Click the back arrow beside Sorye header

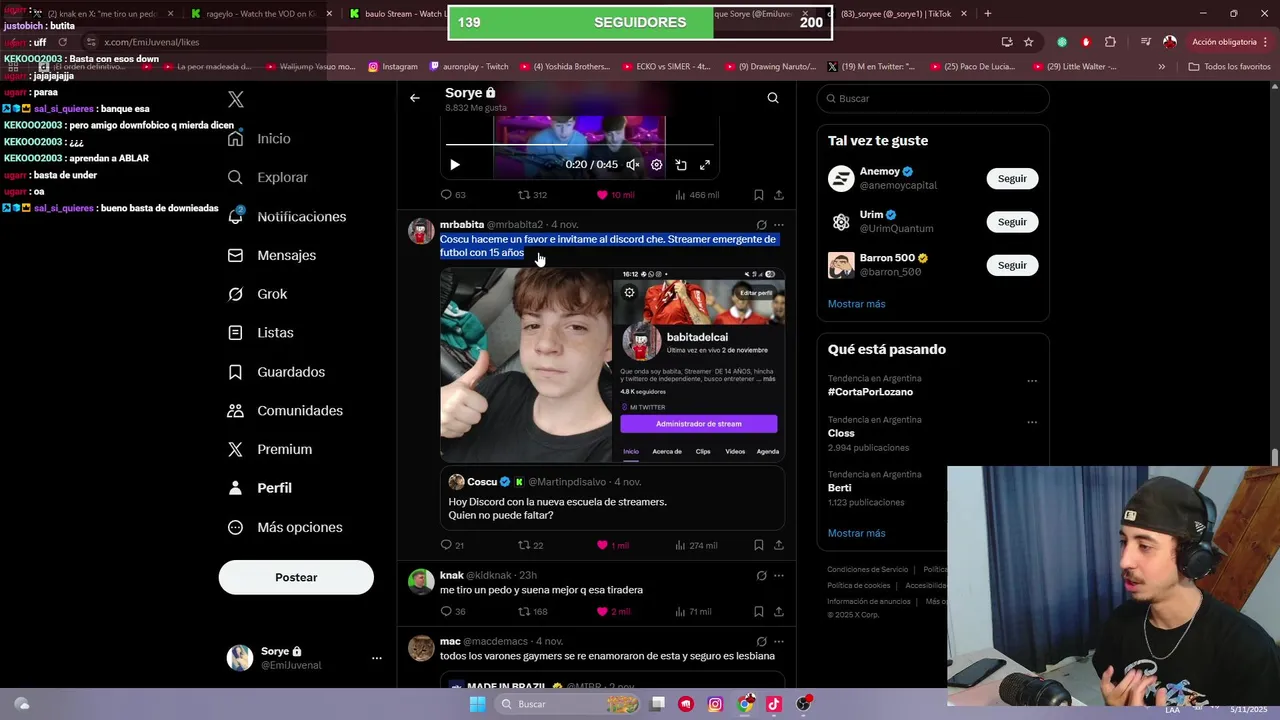click(415, 98)
